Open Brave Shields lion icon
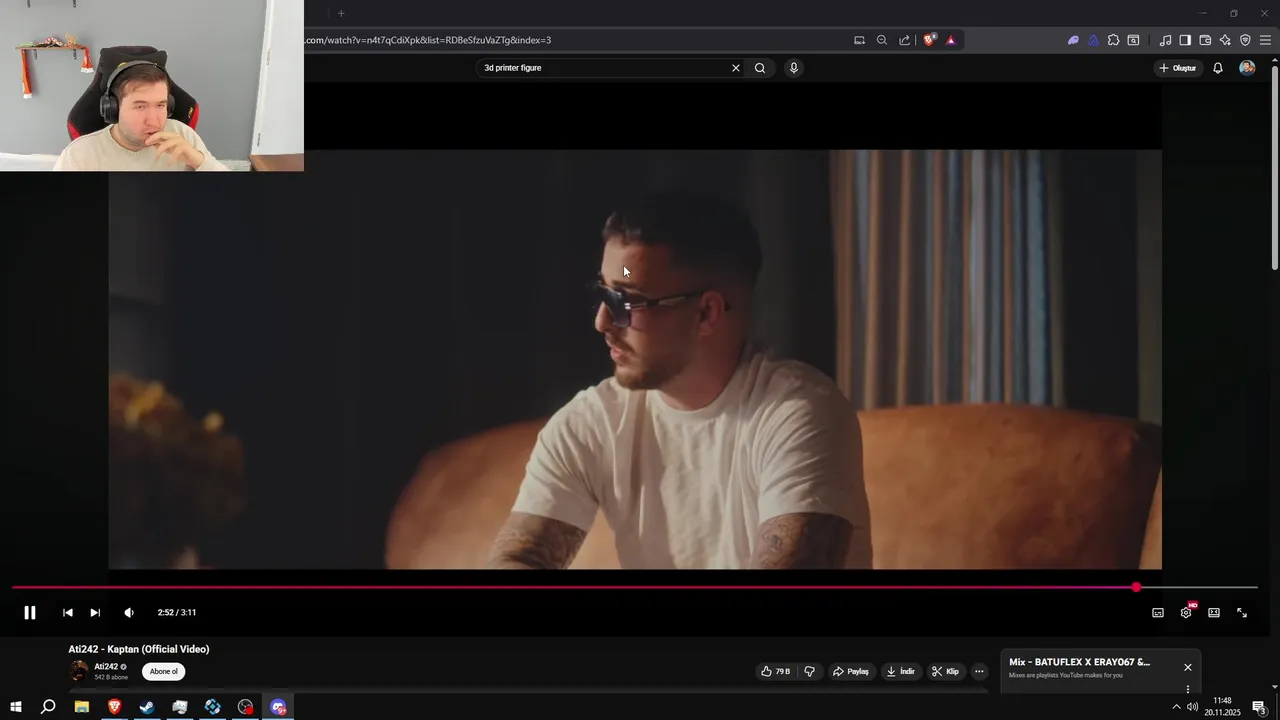This screenshot has height=720, width=1280. click(x=929, y=40)
